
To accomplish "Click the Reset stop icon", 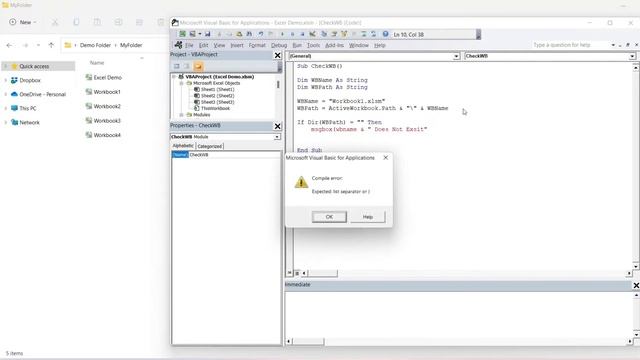I will click(x=302, y=34).
